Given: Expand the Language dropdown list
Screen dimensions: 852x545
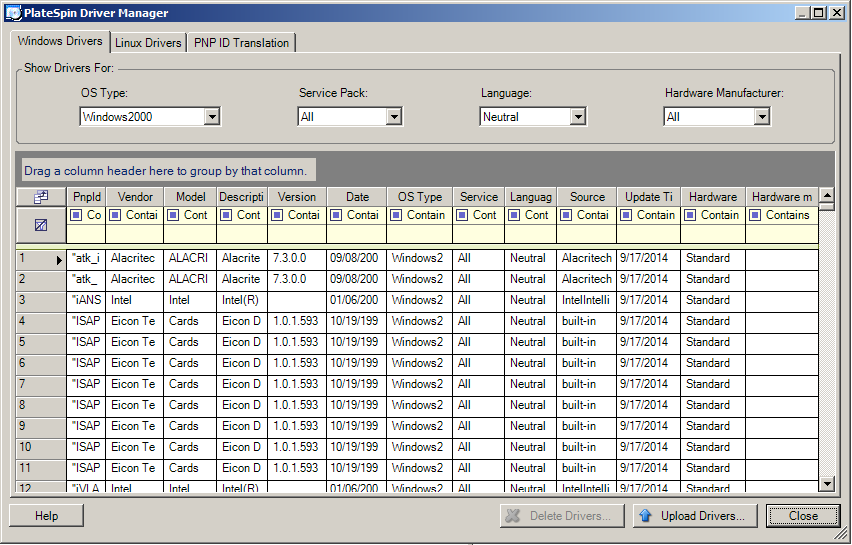Looking at the screenshot, I should click(577, 117).
